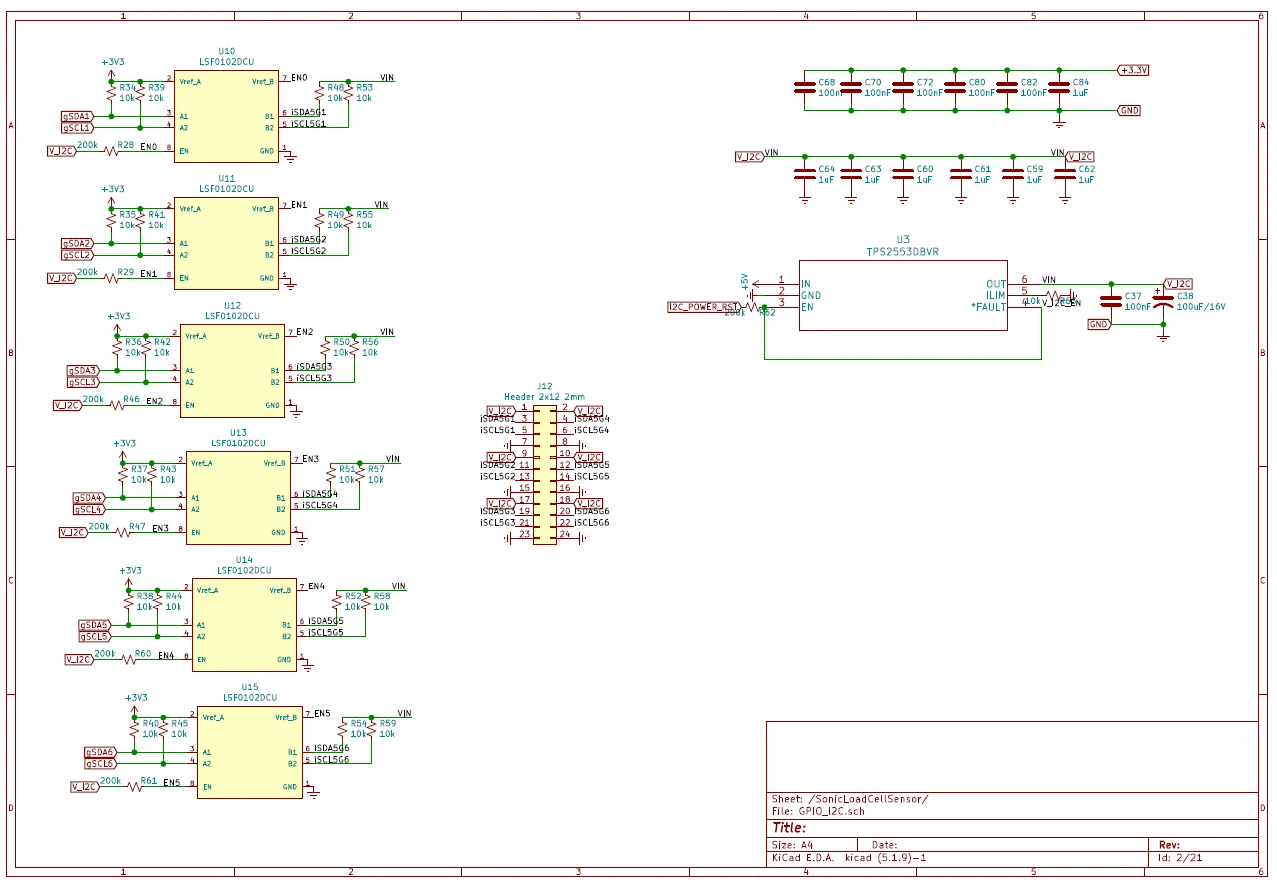Pick capacitor C59 symbol
Image resolution: width=1277 pixels, height=885 pixels.
tap(1013, 174)
